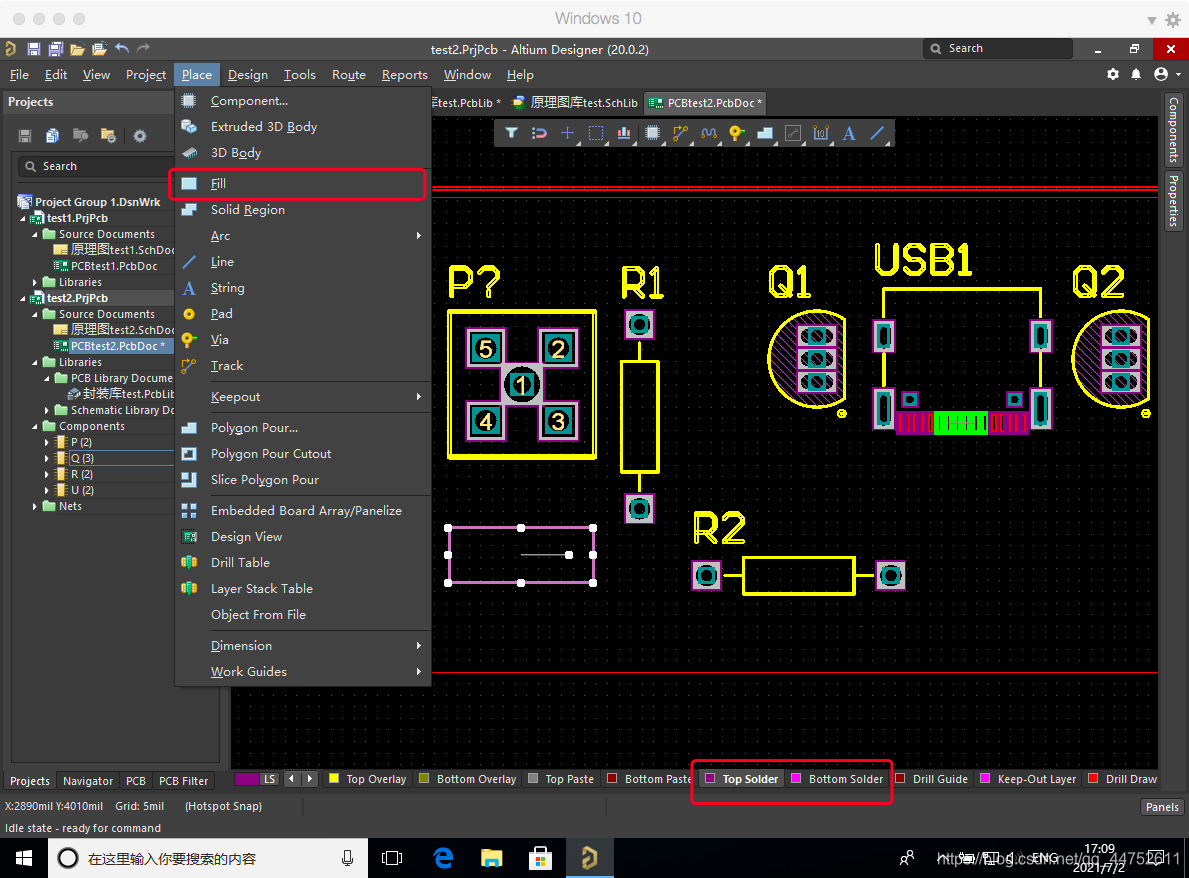This screenshot has width=1189, height=878.
Task: Click the title bar Search box
Action: pos(998,49)
